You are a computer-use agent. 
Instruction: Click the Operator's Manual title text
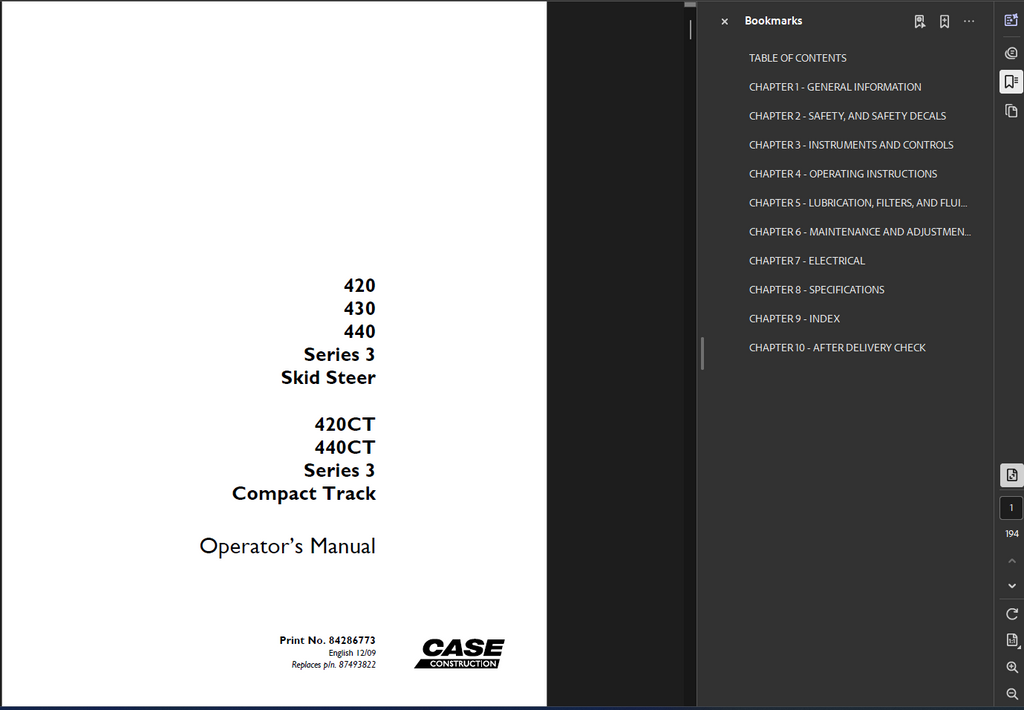(x=287, y=546)
